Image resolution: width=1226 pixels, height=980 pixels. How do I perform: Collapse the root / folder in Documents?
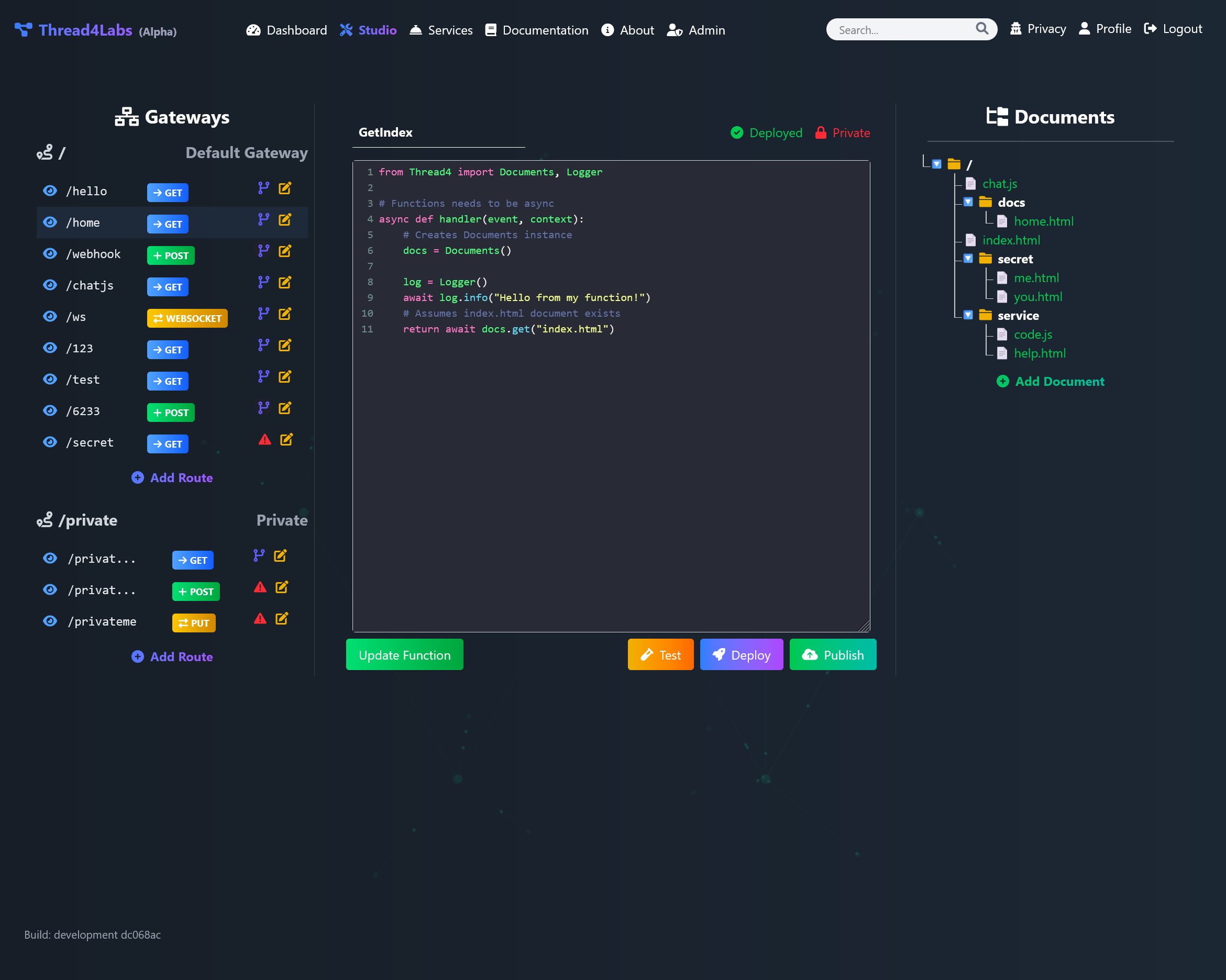(936, 164)
